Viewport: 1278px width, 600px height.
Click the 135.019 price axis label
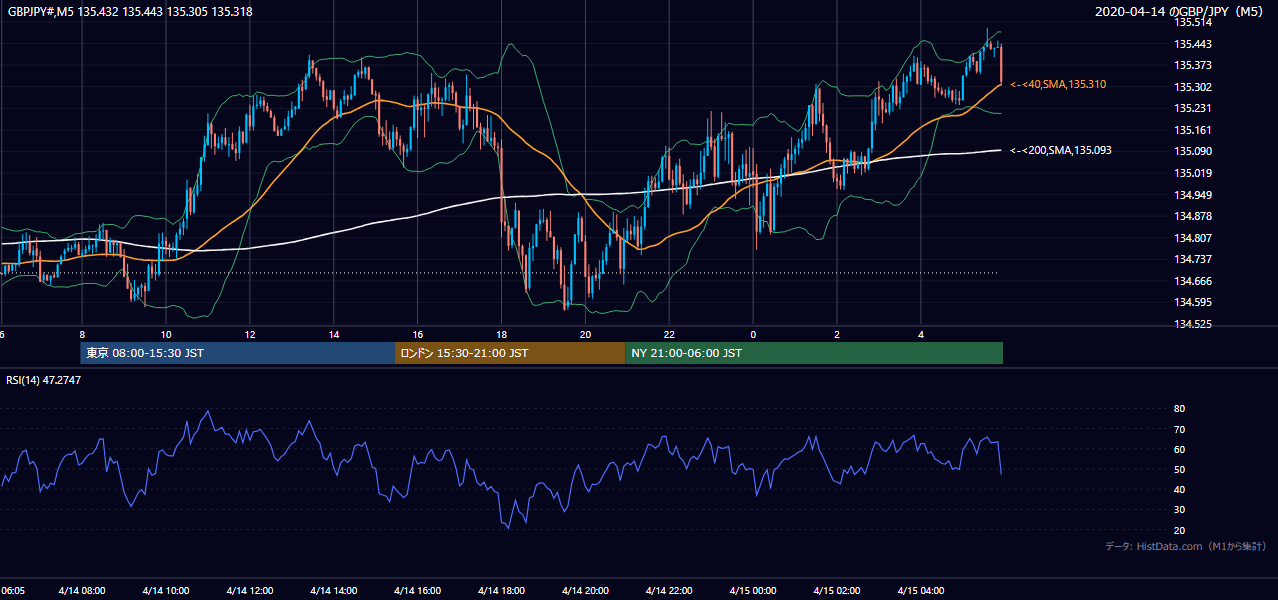pos(1193,173)
